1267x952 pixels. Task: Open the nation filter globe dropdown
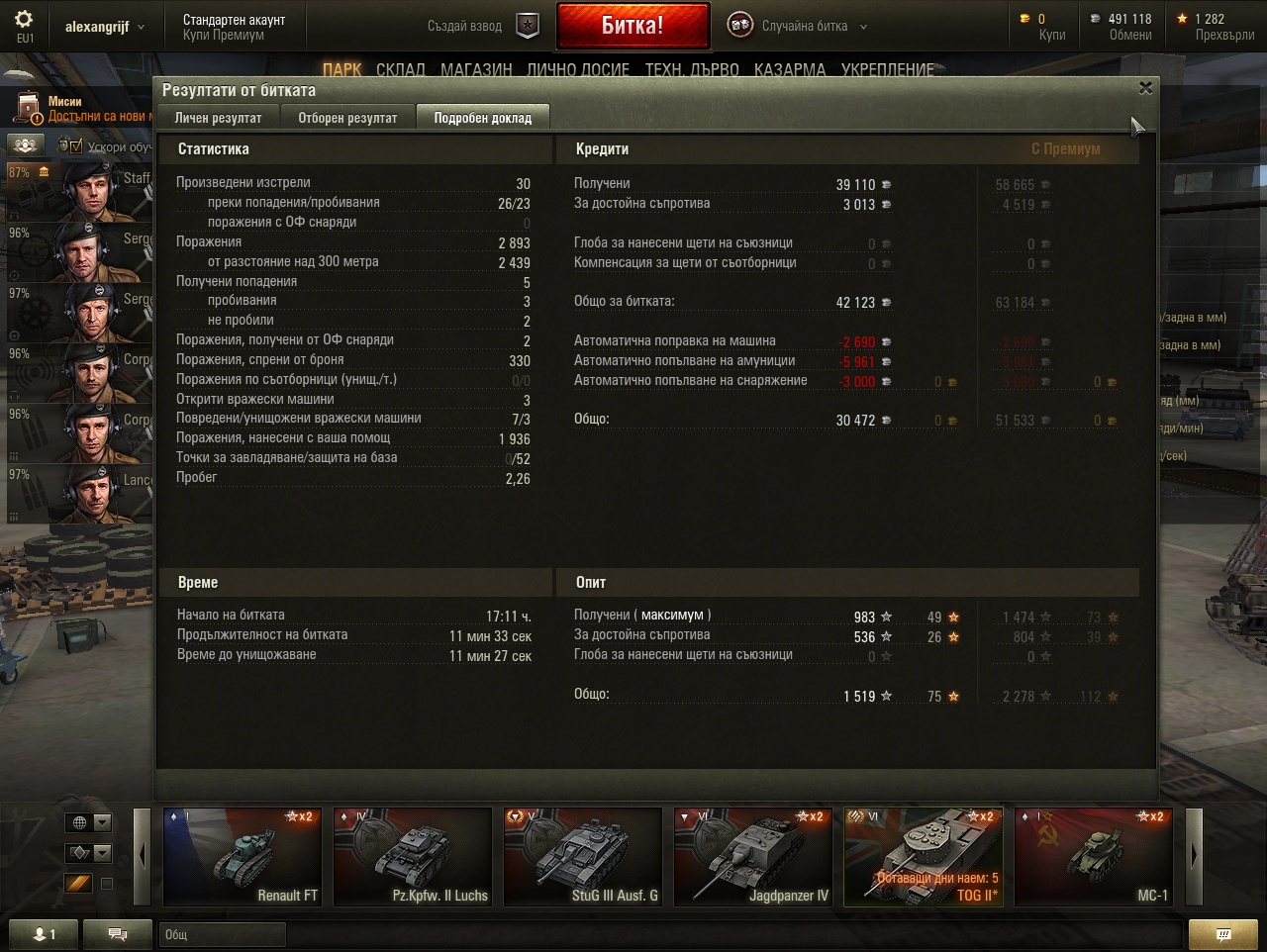(x=88, y=822)
